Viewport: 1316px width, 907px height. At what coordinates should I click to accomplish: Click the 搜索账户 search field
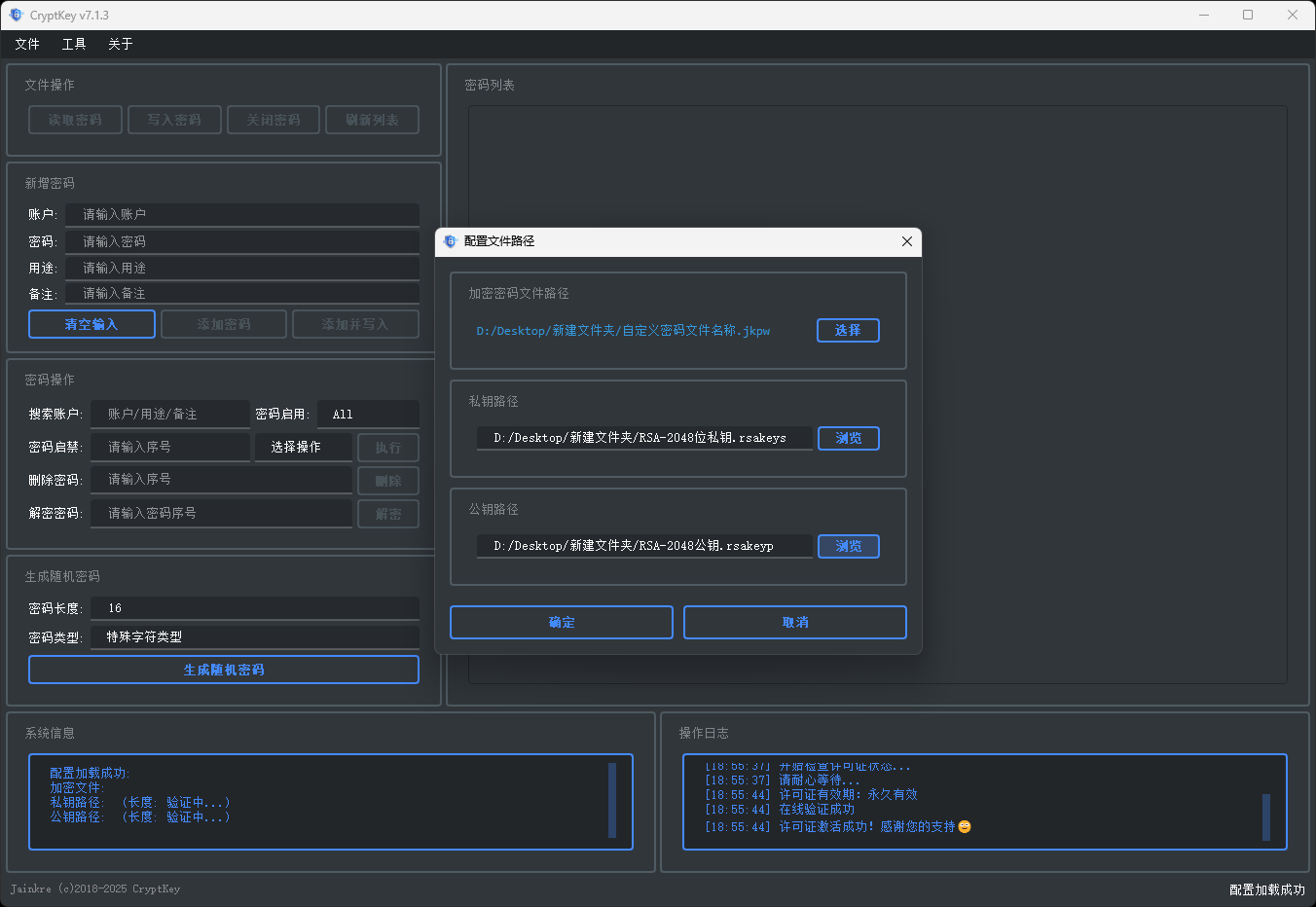coord(170,414)
